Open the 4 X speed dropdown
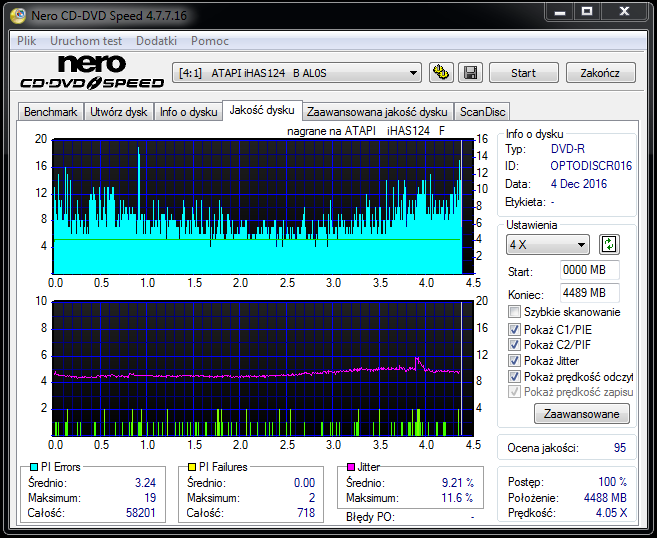This screenshot has height=538, width=657. pos(548,244)
